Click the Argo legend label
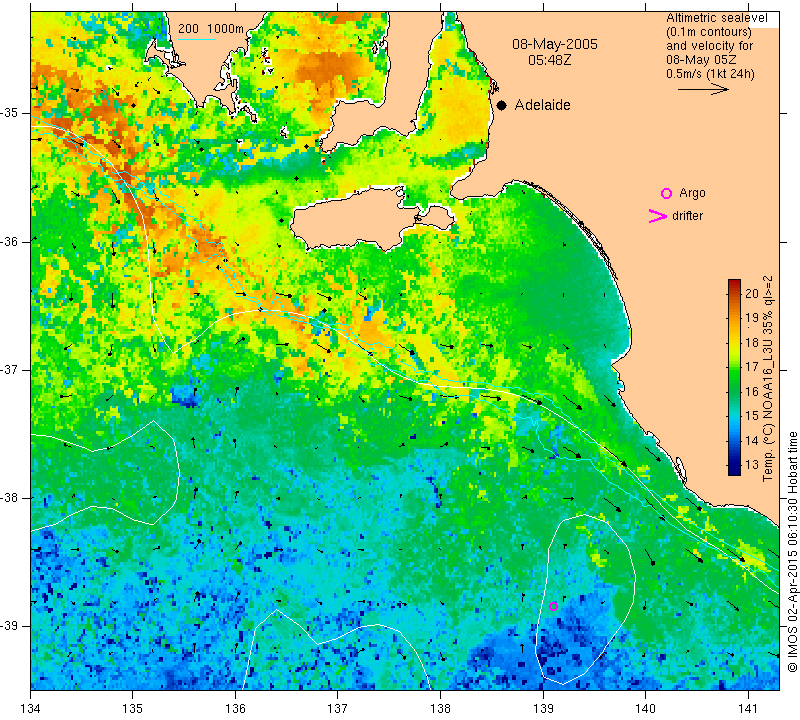Viewport: 800px width, 720px height. (692, 193)
